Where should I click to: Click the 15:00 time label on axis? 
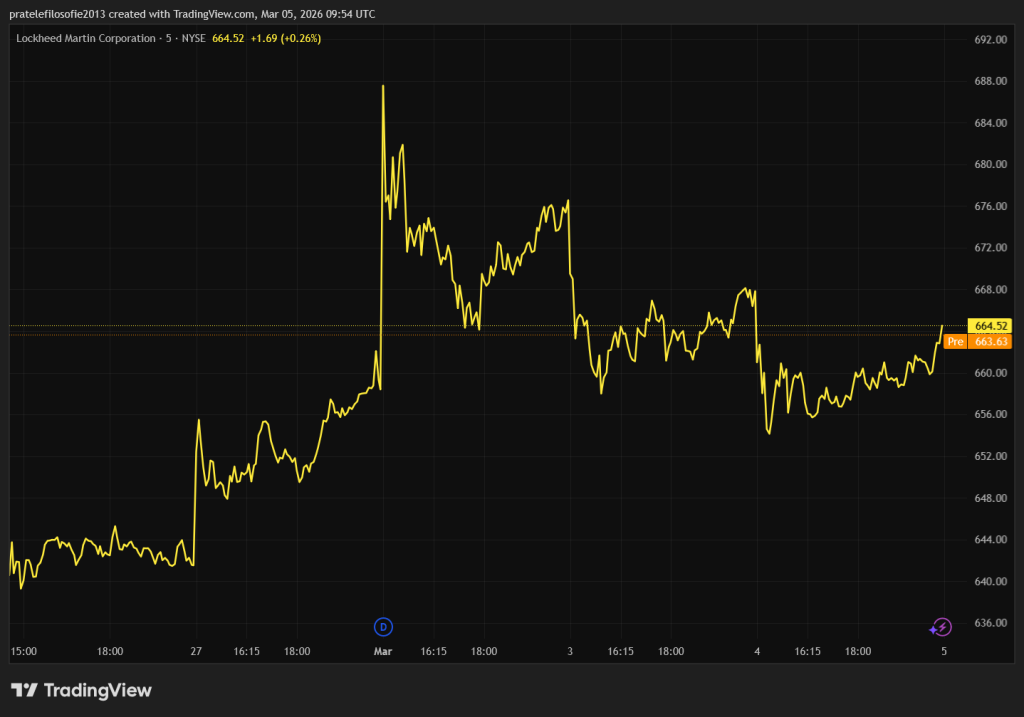point(24,651)
